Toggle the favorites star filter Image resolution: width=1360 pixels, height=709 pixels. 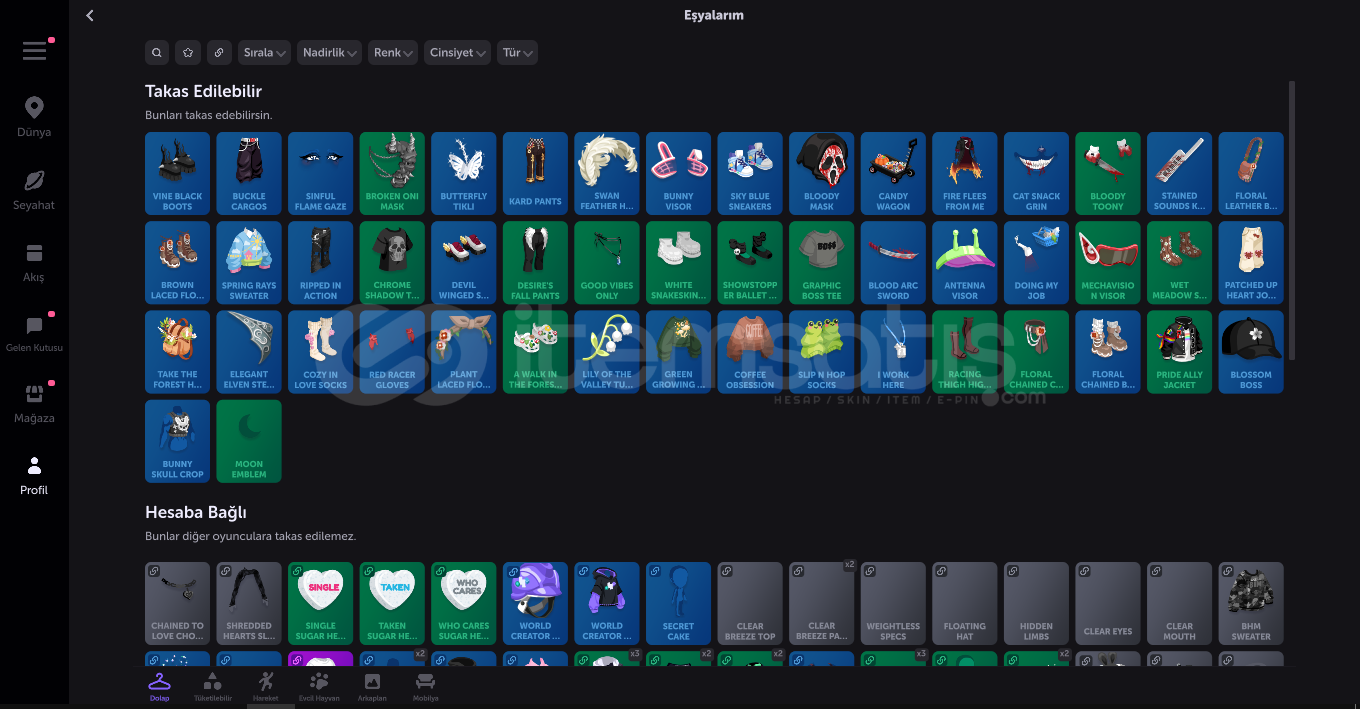tap(188, 53)
